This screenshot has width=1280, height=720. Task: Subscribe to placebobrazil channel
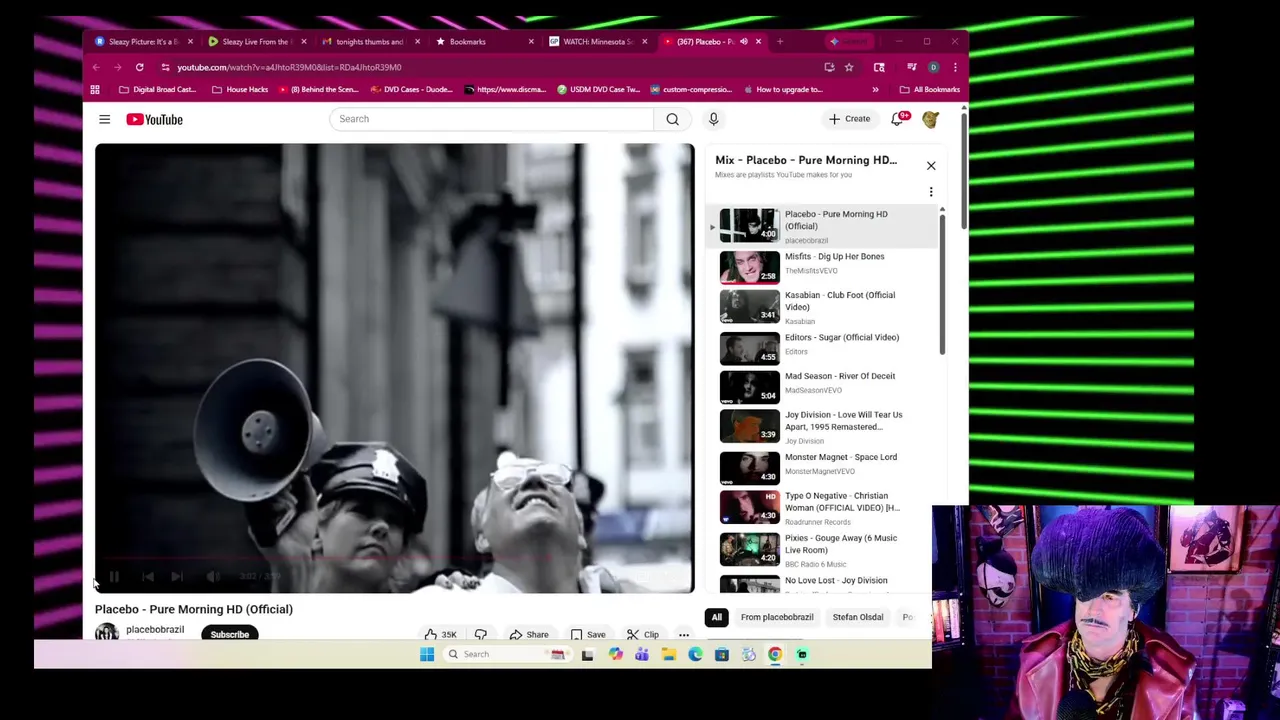(x=229, y=634)
